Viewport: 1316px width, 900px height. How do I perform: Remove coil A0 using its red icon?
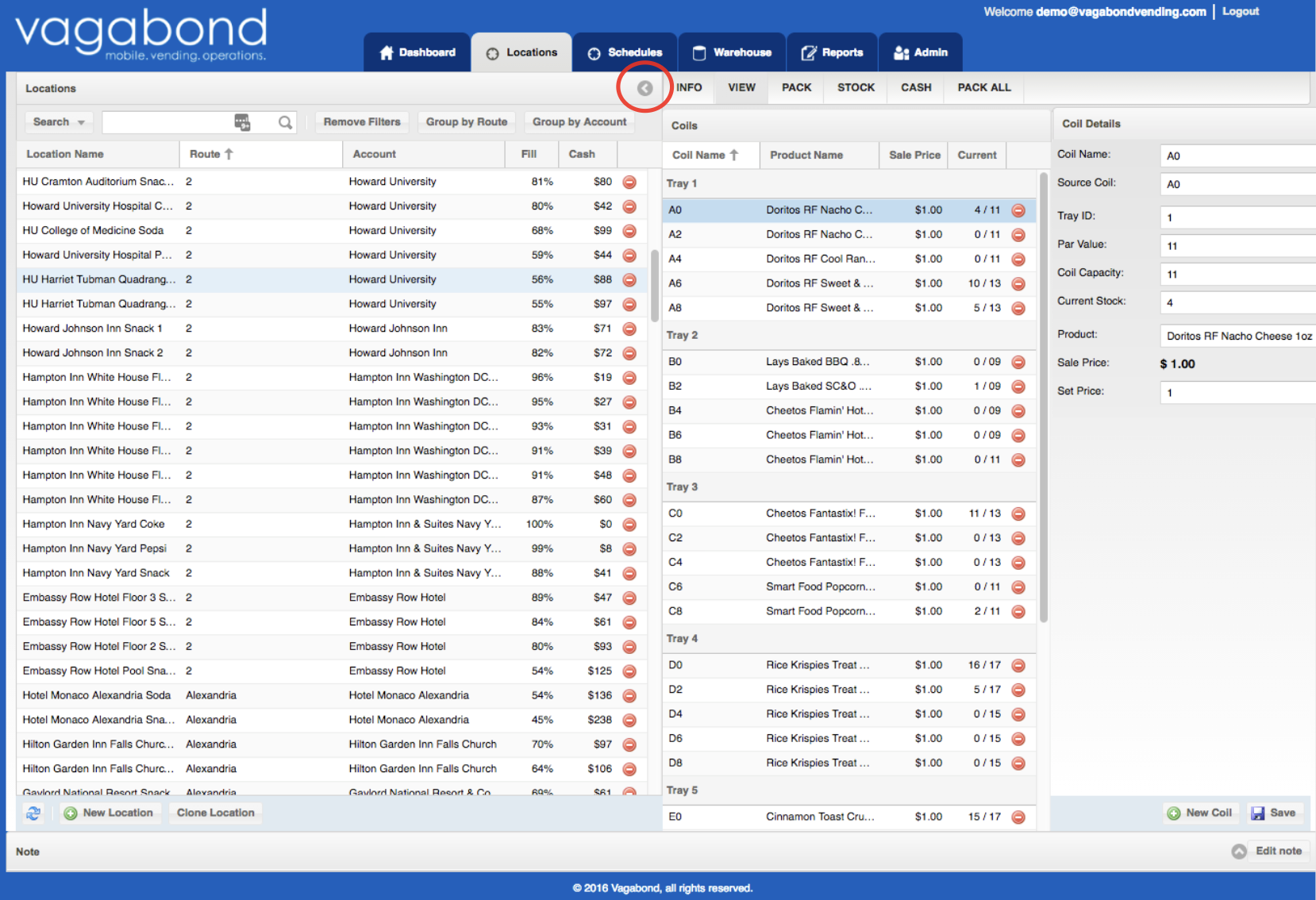pyautogui.click(x=1018, y=210)
